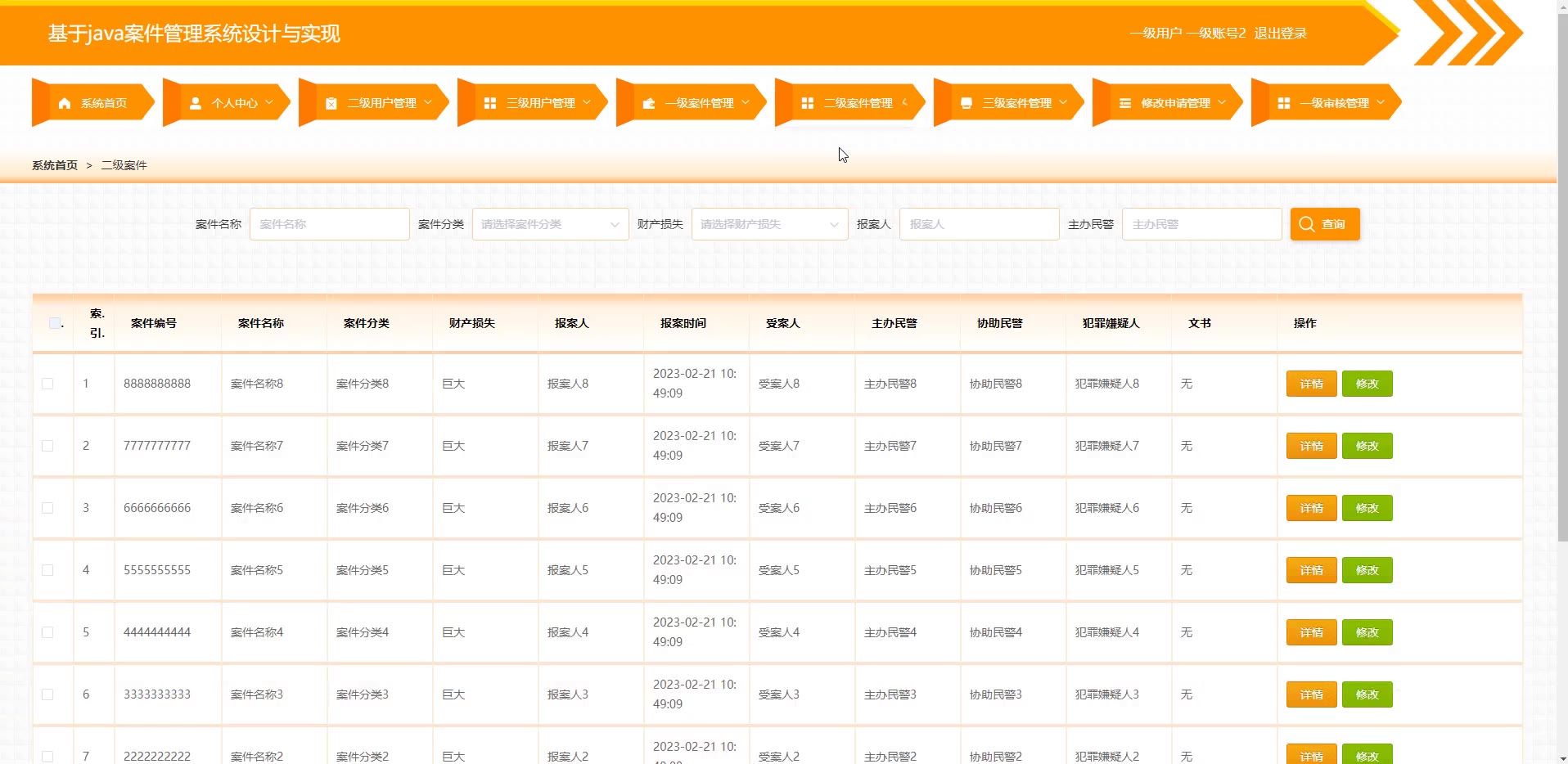Expand the 一级案件管理 menu chevron

coord(746,102)
